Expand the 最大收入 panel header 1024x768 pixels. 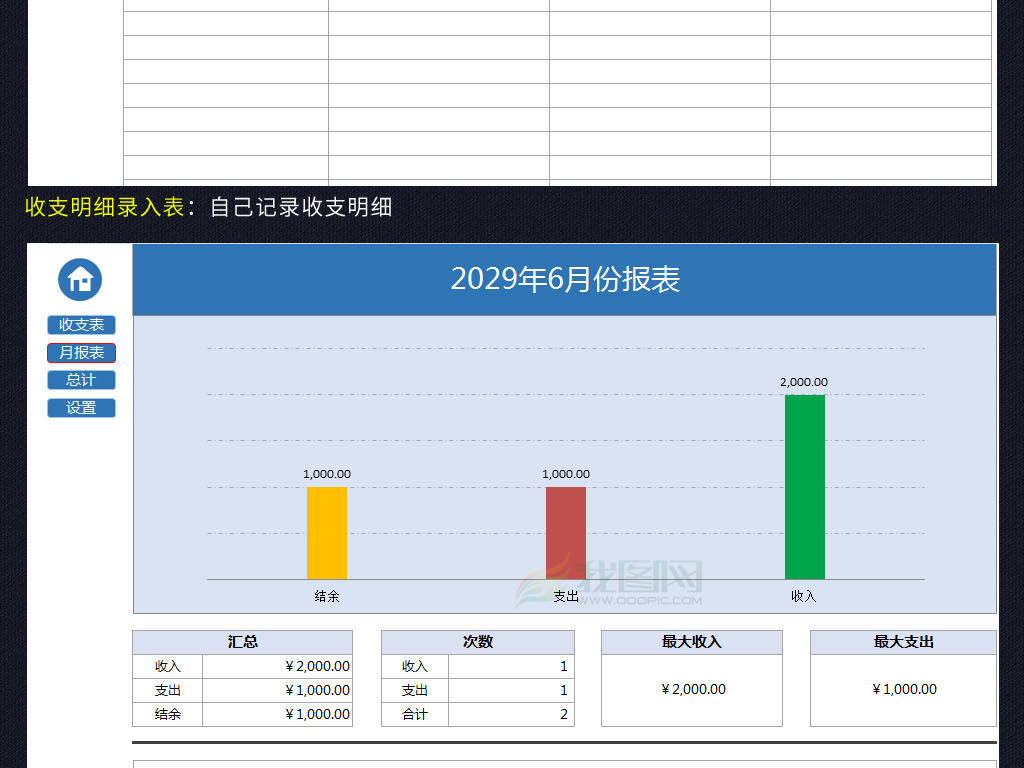(x=691, y=641)
